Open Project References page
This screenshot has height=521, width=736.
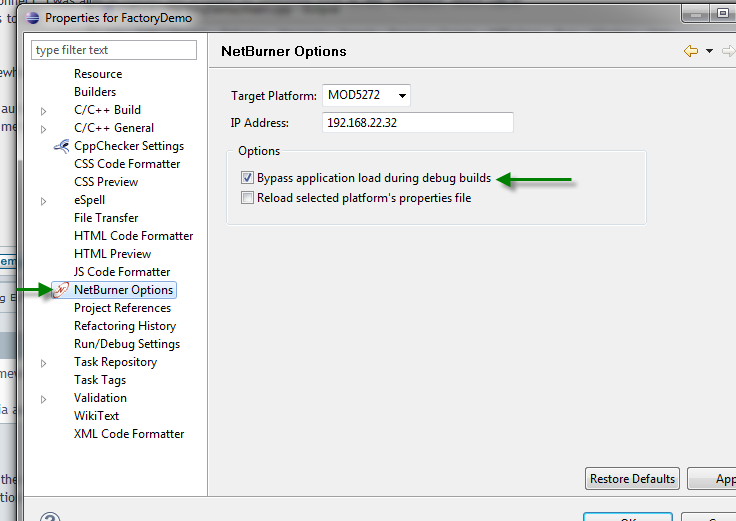click(x=123, y=308)
